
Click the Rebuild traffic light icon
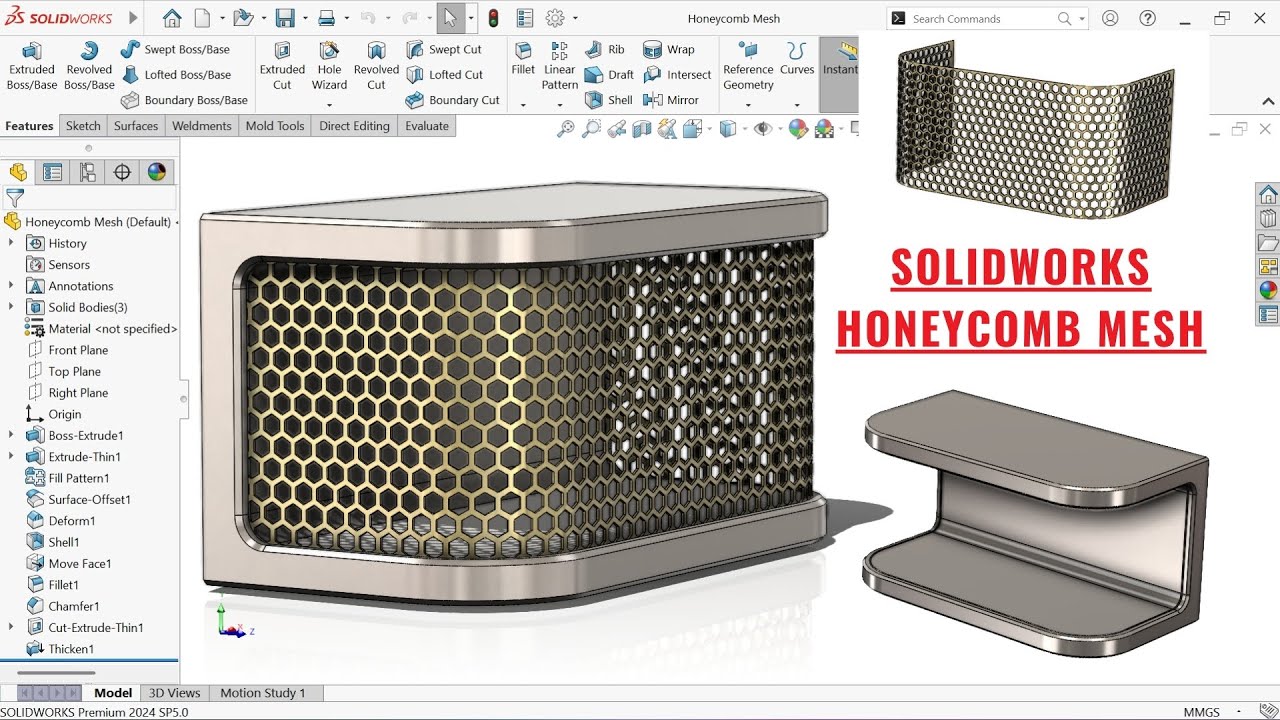click(493, 18)
